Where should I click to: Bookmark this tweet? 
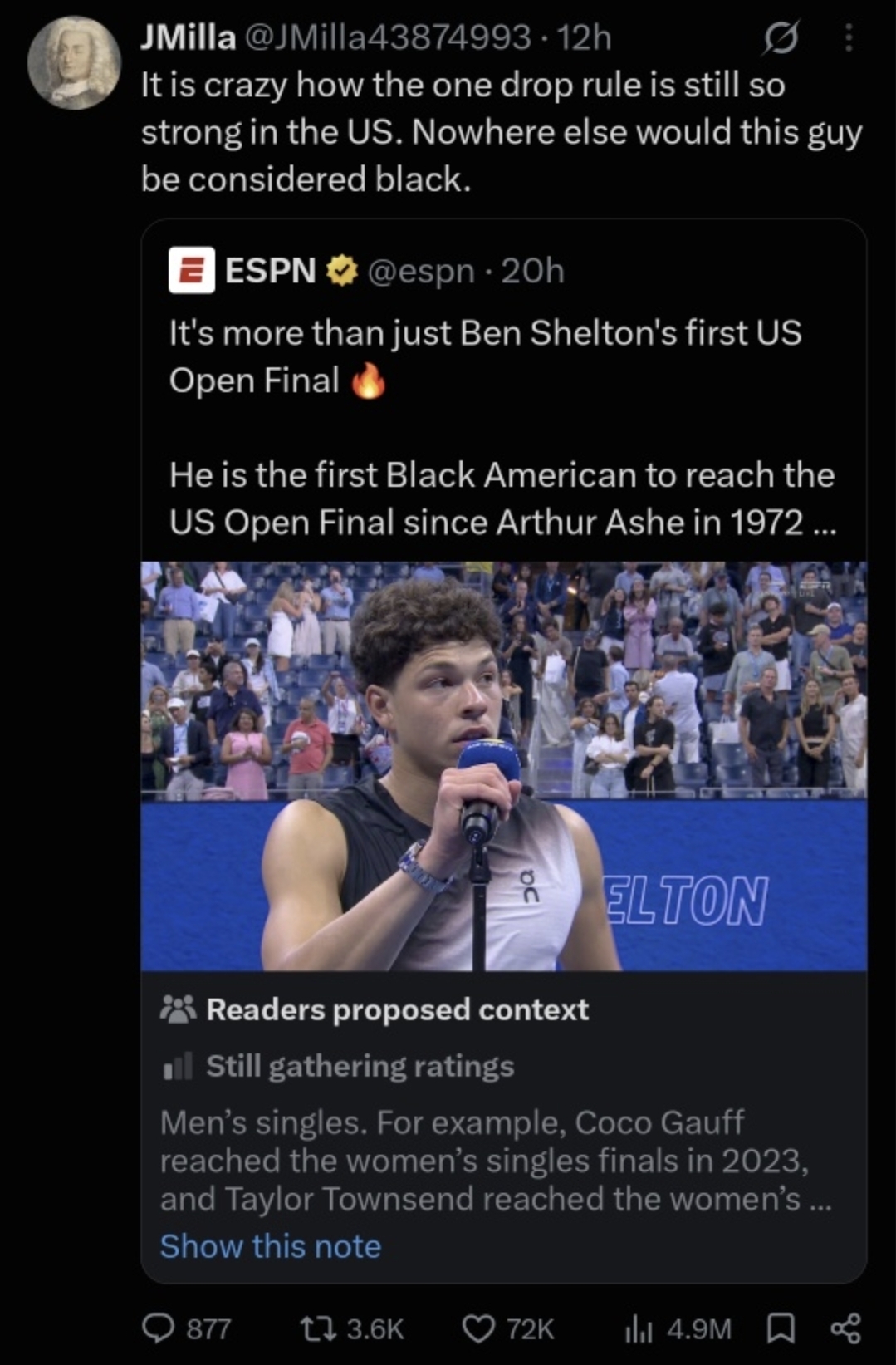coord(780,1328)
